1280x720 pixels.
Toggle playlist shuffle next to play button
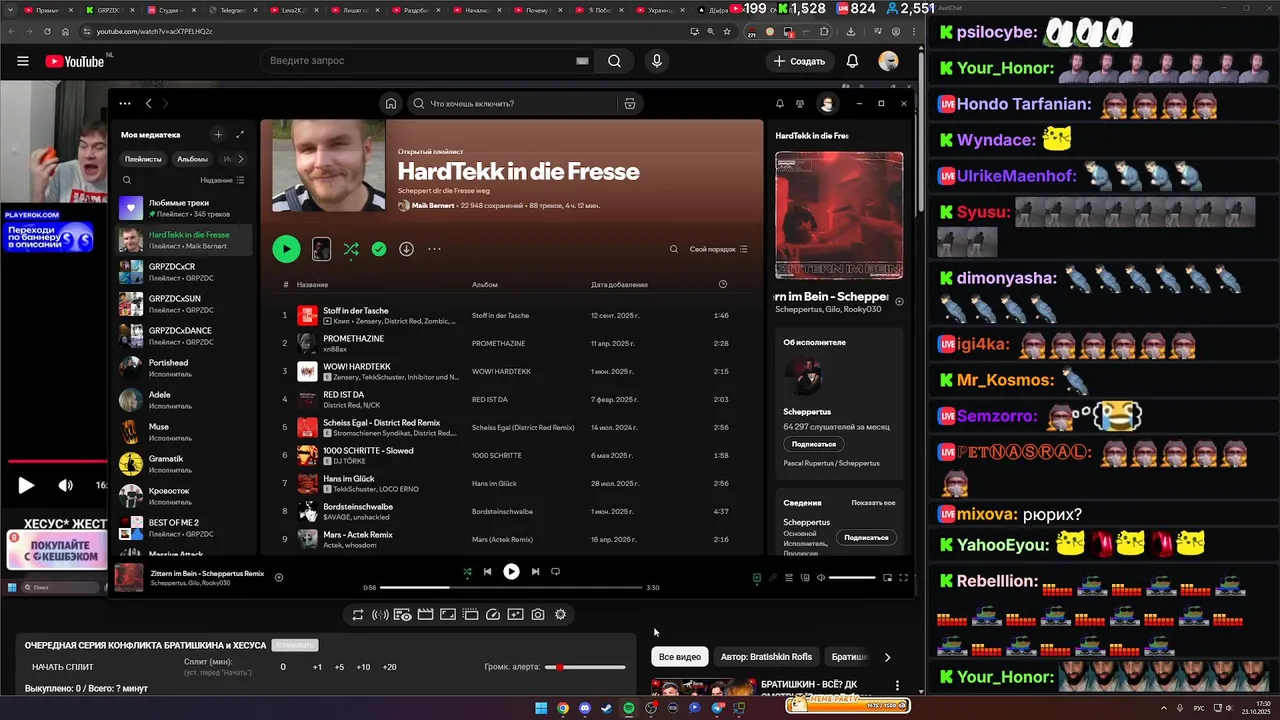coord(351,249)
